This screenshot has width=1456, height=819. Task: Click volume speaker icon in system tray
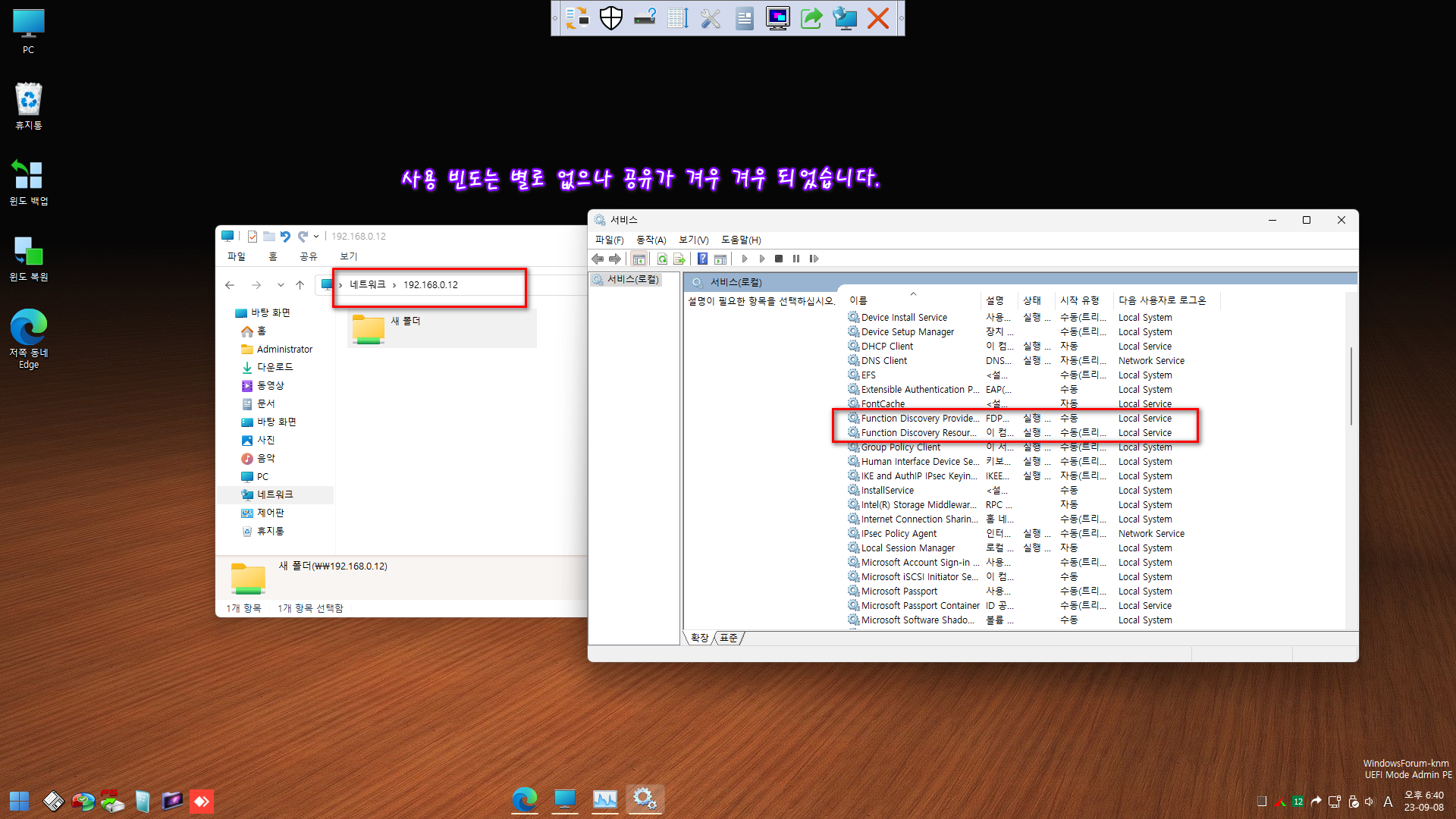(1370, 802)
